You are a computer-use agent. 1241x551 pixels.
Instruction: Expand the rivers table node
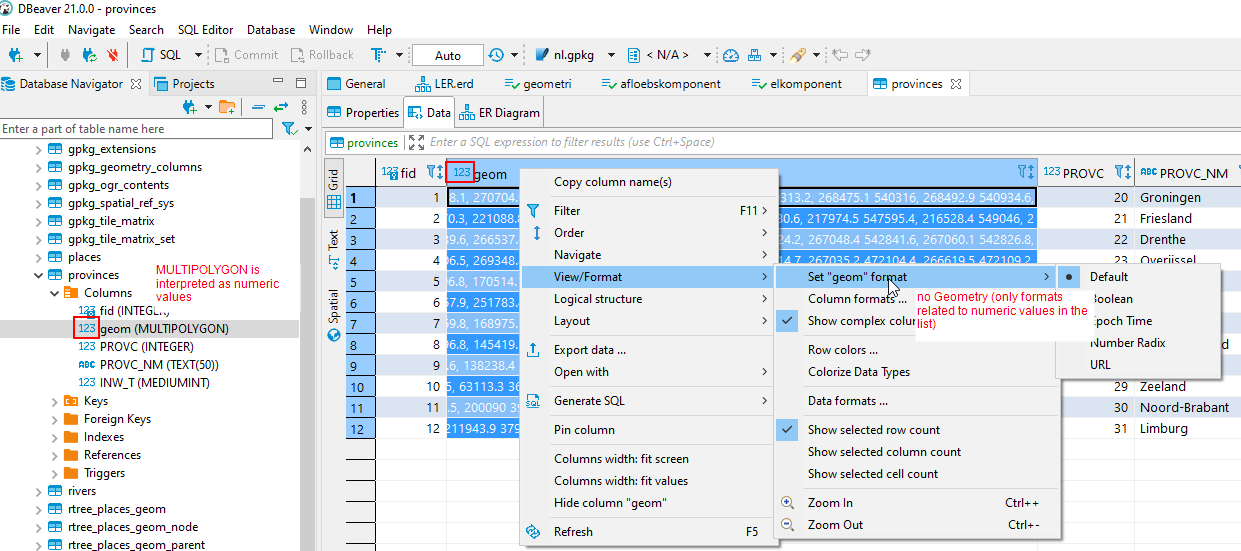click(x=39, y=491)
